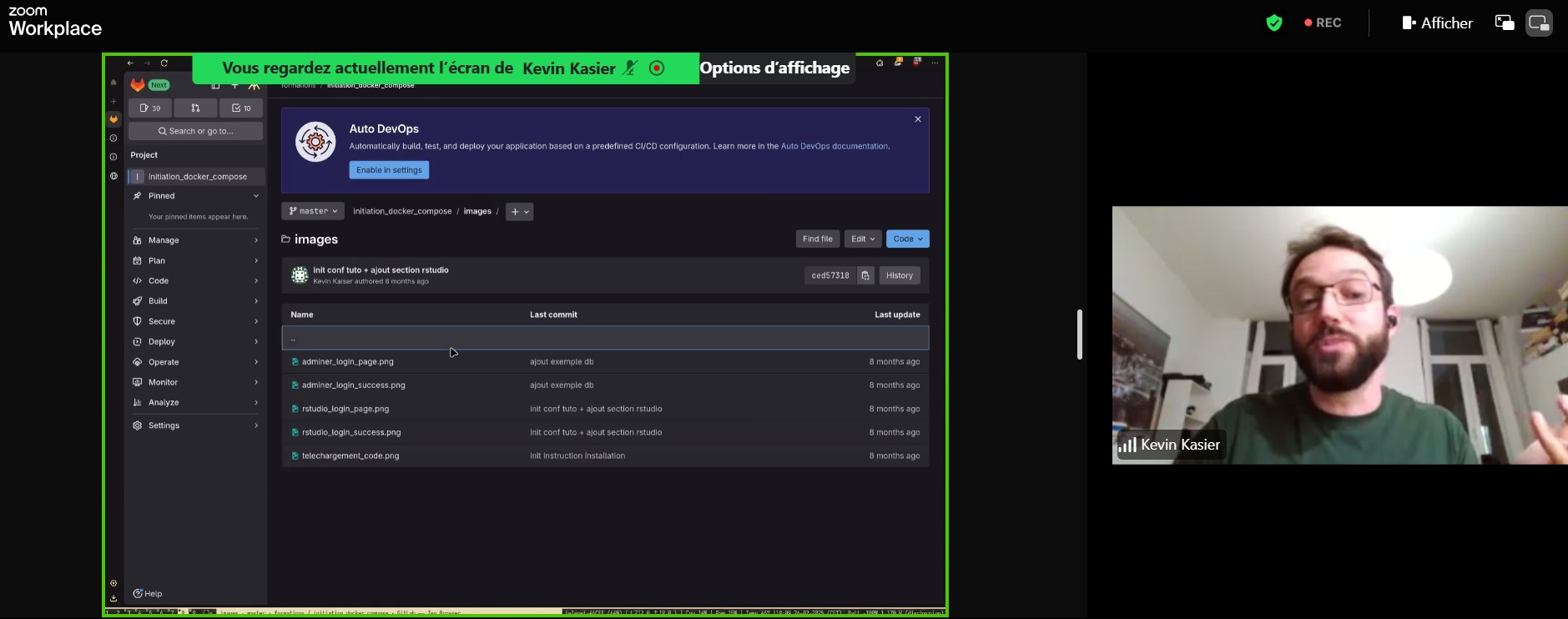This screenshot has height=619, width=1568.
Task: Click the browser reload icon
Action: (x=164, y=63)
